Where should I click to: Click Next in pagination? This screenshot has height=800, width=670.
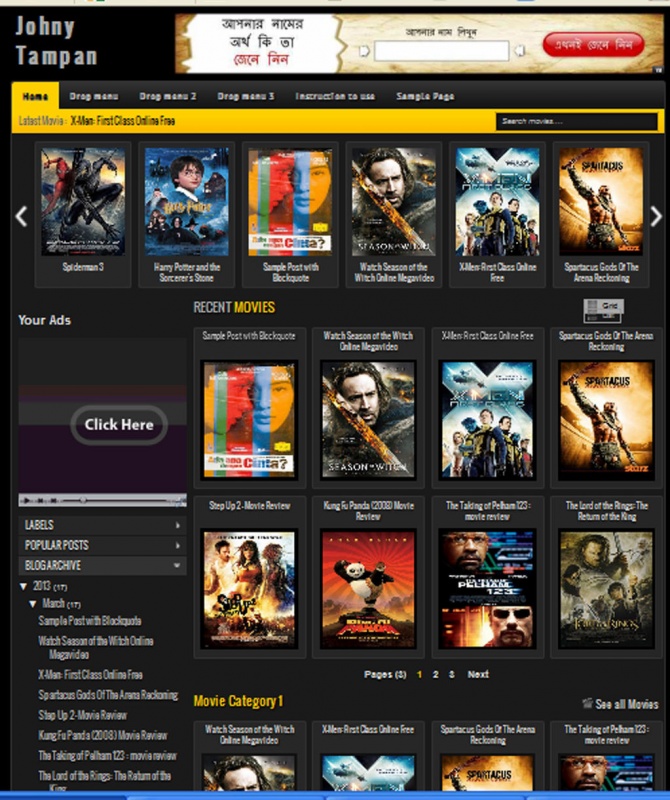[x=478, y=674]
